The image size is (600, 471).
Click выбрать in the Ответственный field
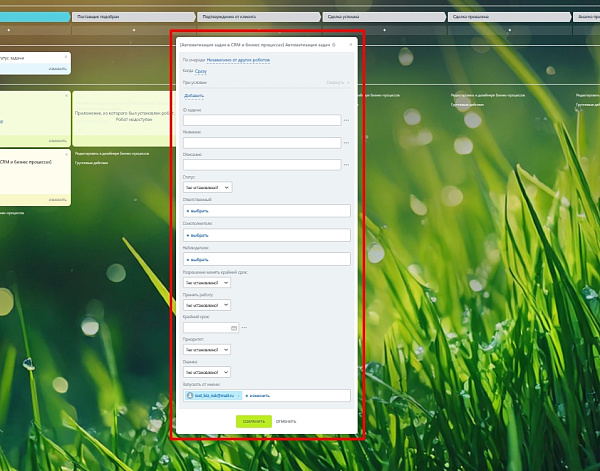[199, 211]
